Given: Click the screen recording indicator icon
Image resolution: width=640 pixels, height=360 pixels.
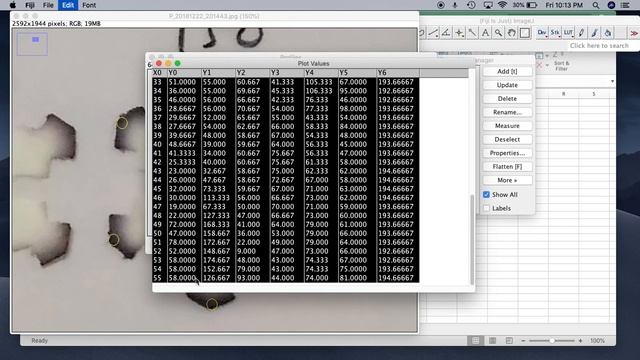Looking at the screenshot, I should (441, 5).
